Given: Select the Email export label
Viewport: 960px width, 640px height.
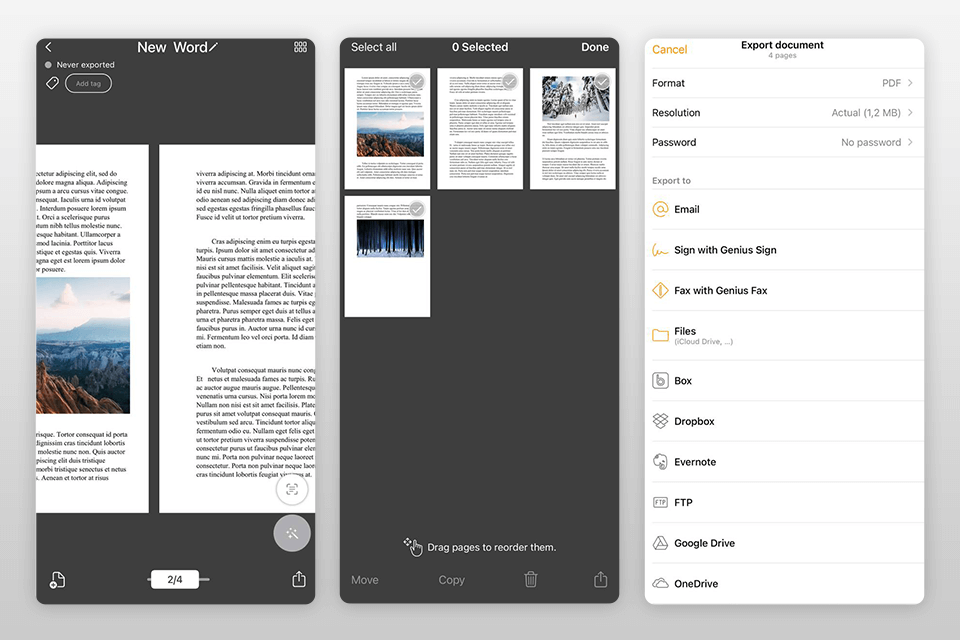Looking at the screenshot, I should pyautogui.click(x=686, y=209).
